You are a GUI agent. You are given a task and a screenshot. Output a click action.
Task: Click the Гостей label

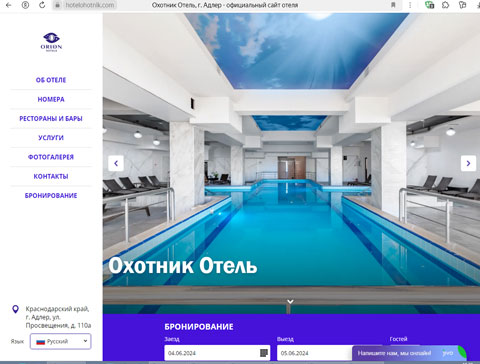click(x=398, y=339)
